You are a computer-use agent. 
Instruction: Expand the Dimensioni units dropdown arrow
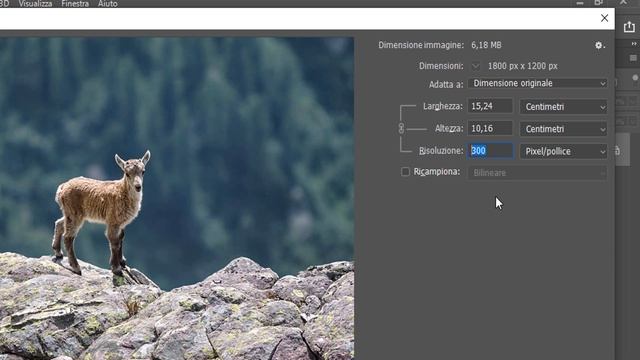click(x=476, y=66)
